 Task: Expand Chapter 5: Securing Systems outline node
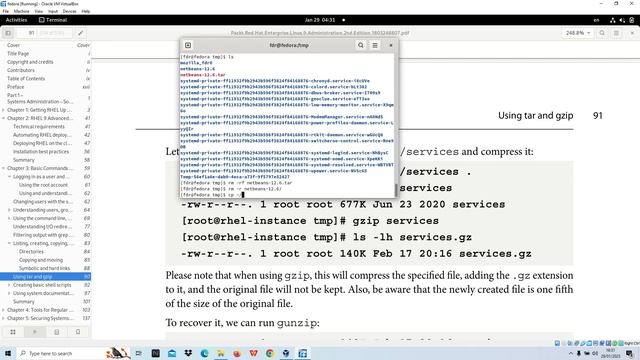3,318
